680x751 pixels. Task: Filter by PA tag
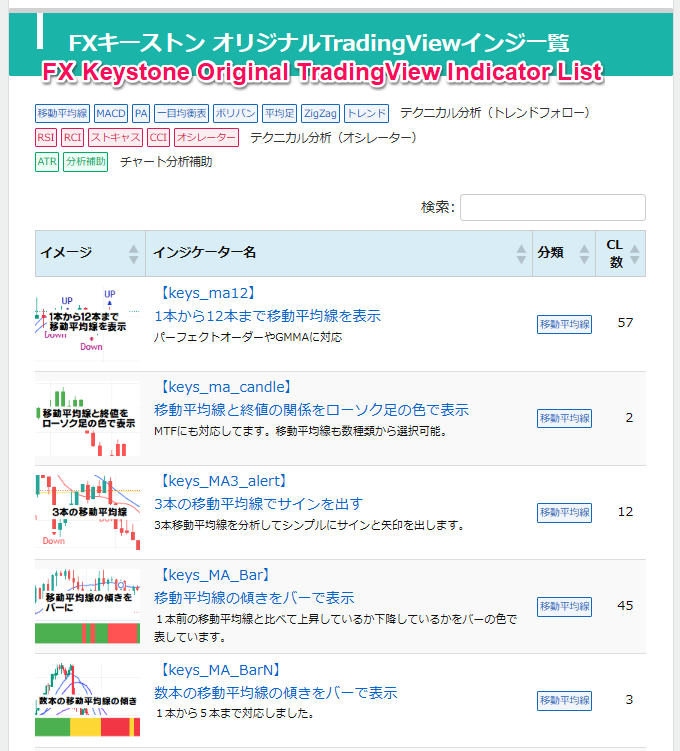click(x=141, y=114)
